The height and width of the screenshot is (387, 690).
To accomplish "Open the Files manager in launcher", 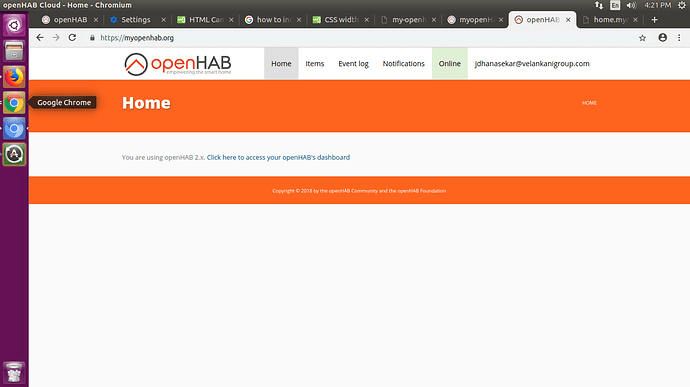I will (14, 51).
